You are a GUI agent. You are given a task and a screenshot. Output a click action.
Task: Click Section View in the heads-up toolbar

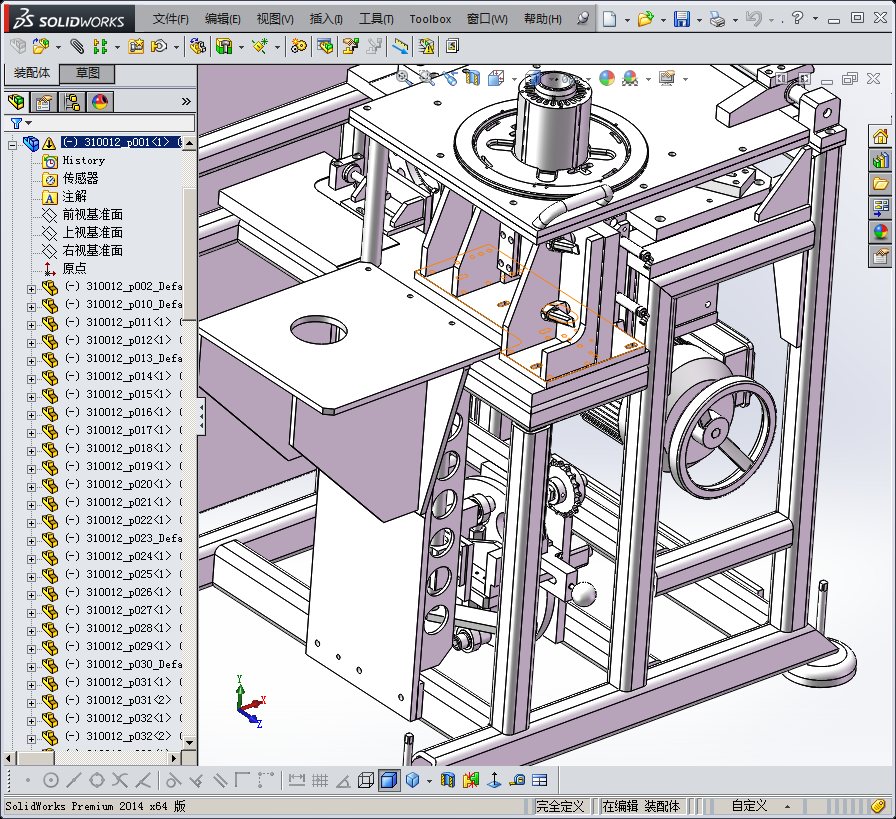pyautogui.click(x=472, y=78)
